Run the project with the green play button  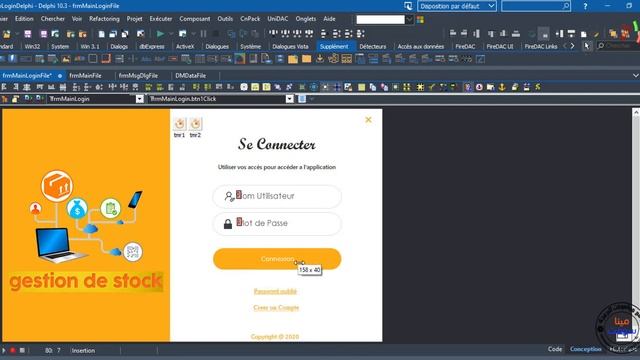tap(160, 33)
